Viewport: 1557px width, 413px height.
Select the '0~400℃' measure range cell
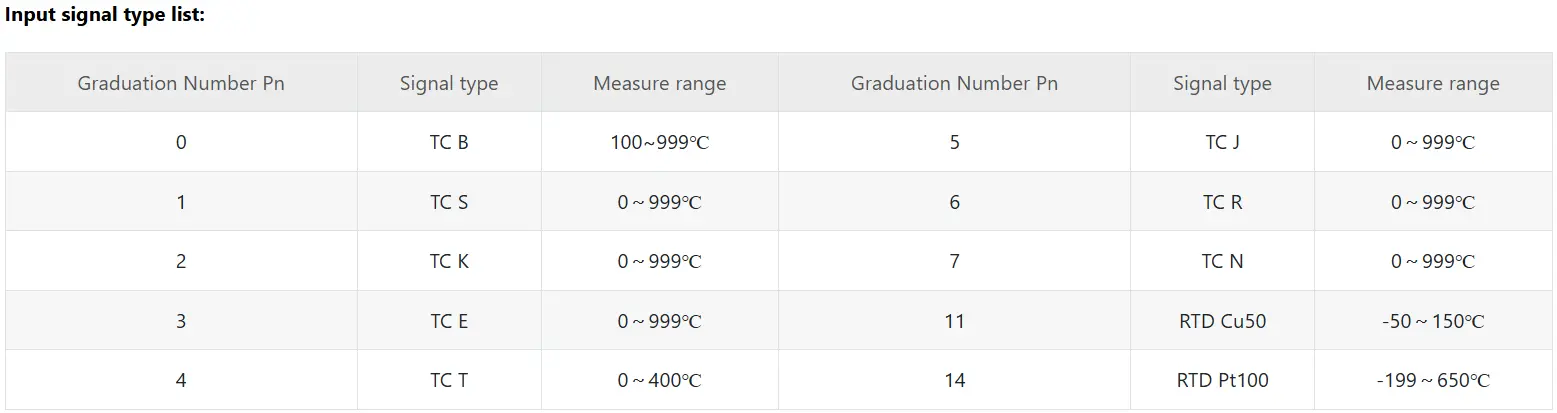pos(660,380)
